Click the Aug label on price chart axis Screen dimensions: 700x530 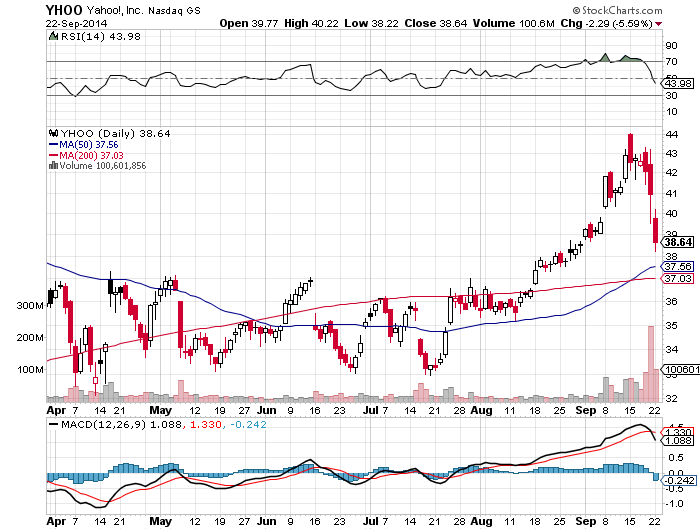pos(482,410)
